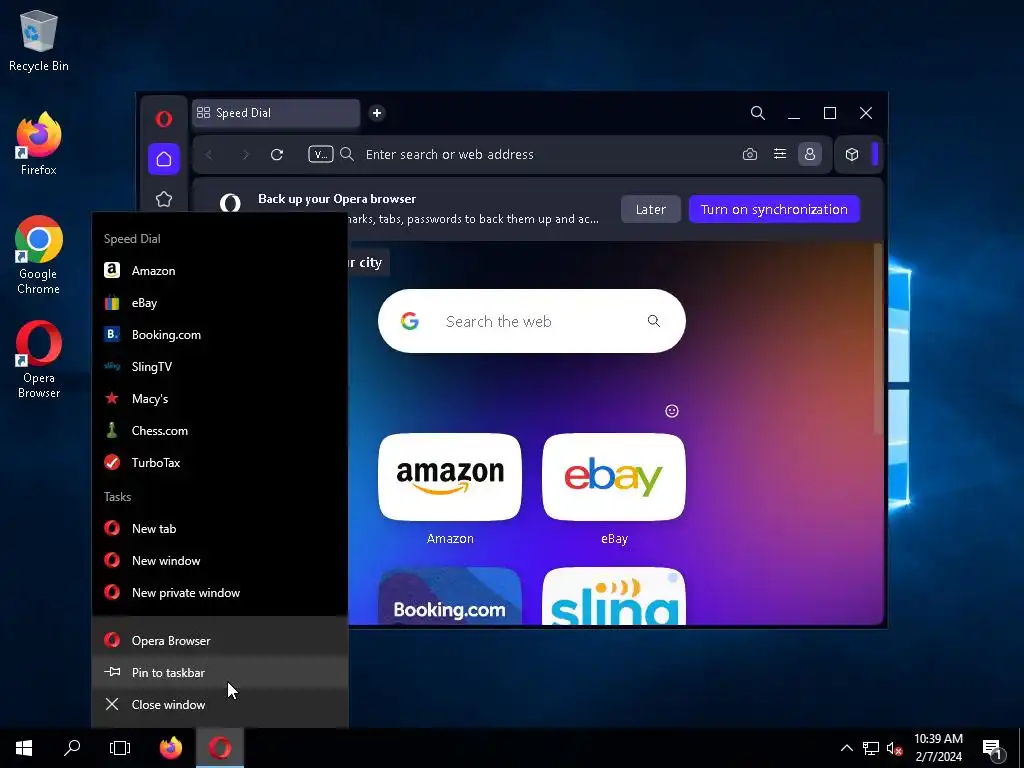Image resolution: width=1024 pixels, height=768 pixels.
Task: Focus the Enter search or web address bar
Action: tap(547, 155)
